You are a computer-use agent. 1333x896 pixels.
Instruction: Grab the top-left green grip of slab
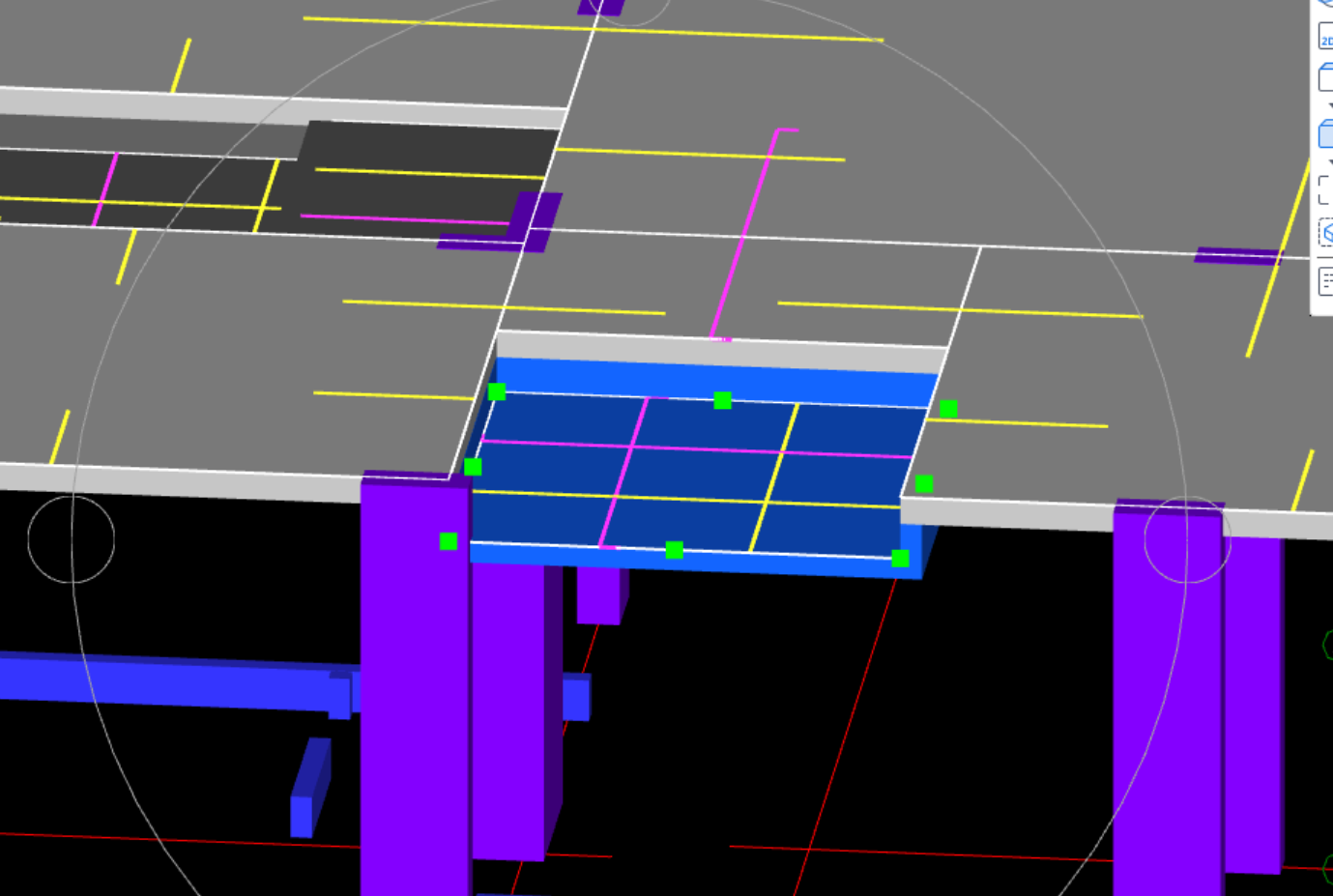(x=497, y=391)
